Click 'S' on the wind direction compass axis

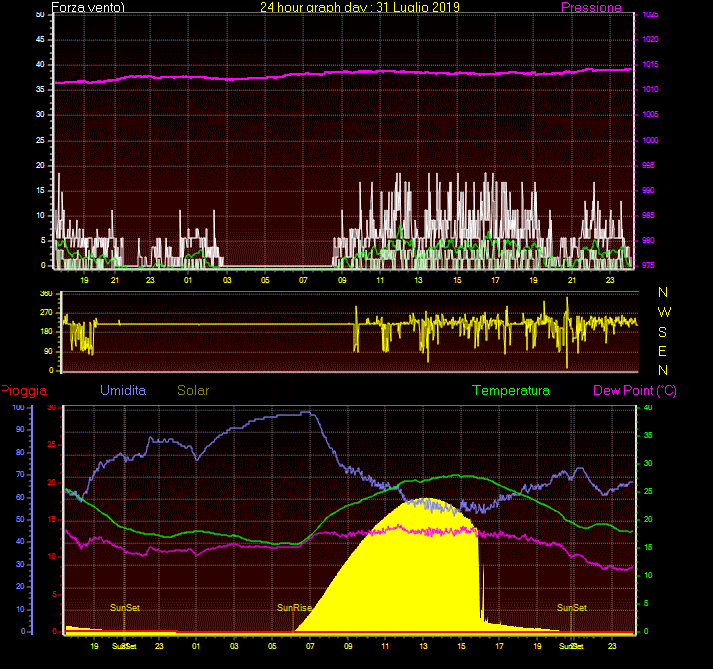[663, 332]
